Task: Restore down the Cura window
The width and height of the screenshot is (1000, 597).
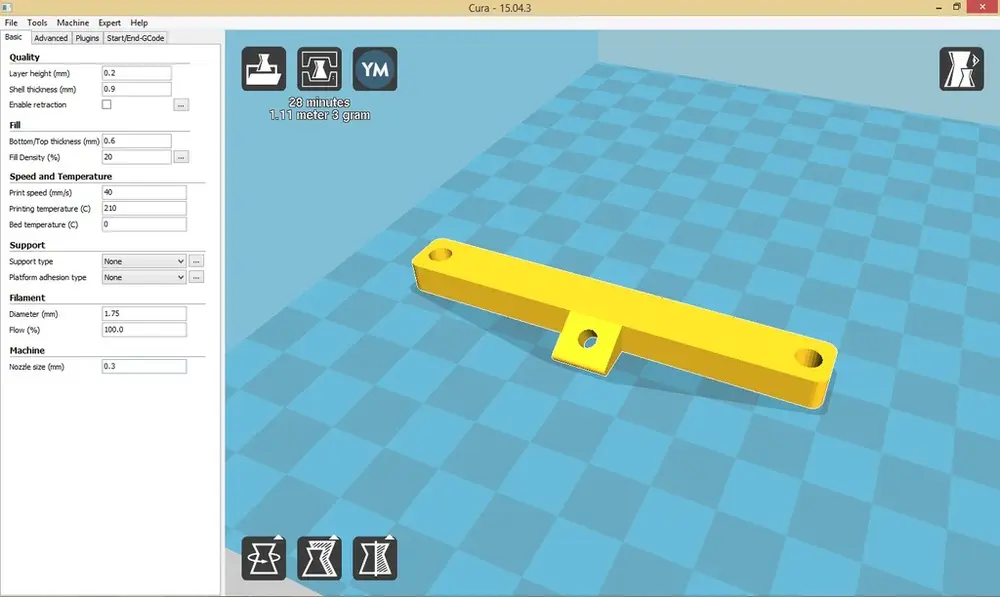Action: 956,7
